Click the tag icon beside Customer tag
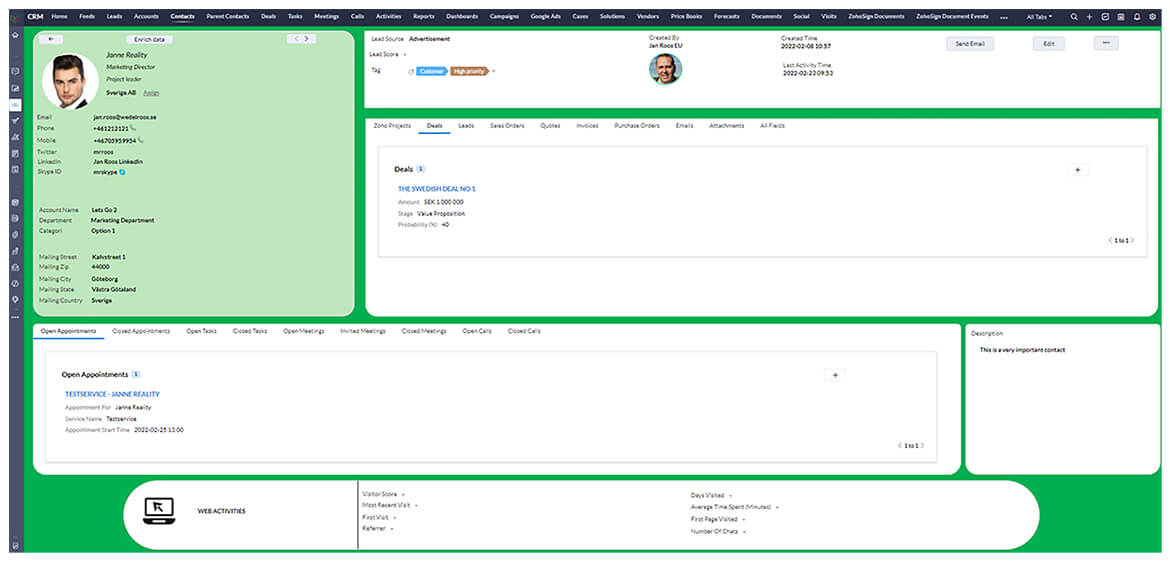 coord(411,72)
